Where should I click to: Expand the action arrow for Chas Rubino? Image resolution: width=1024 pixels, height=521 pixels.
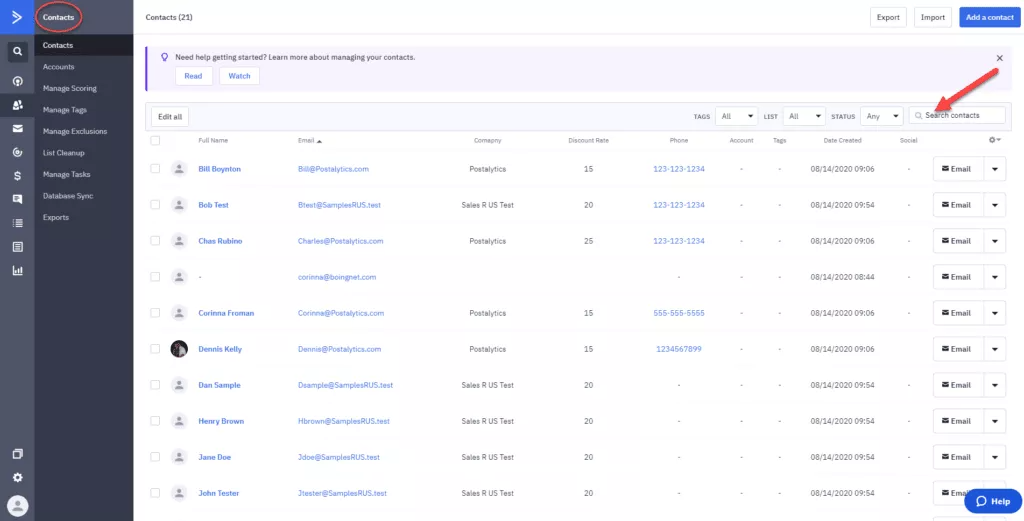click(x=995, y=241)
